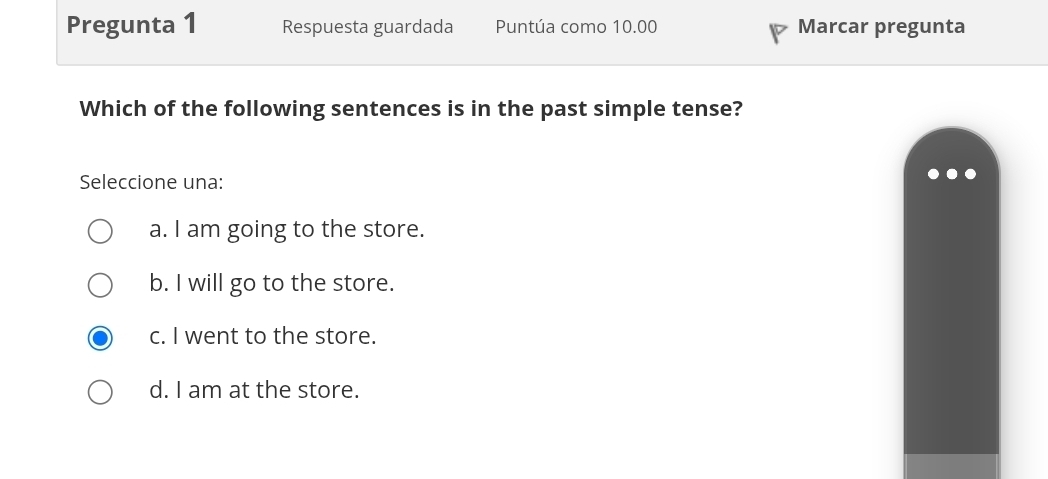
Task: Select radio button for option d
Action: (100, 392)
